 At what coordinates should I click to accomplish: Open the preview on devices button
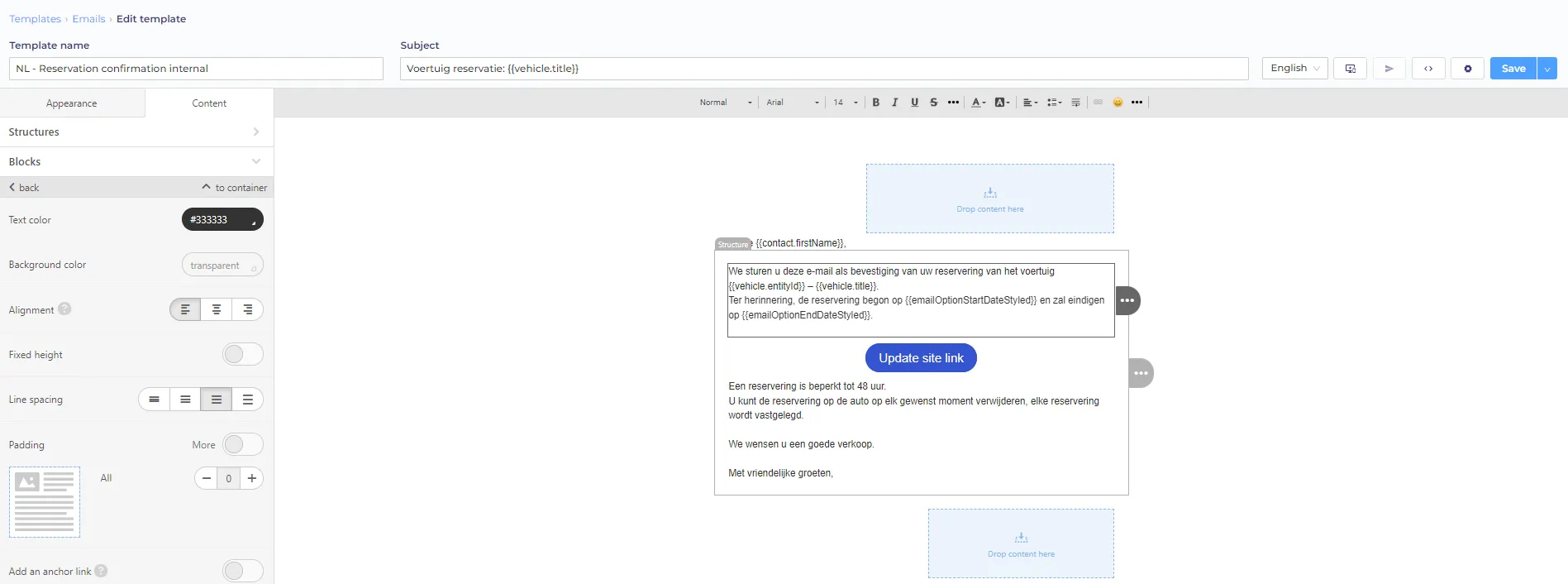coord(1351,69)
